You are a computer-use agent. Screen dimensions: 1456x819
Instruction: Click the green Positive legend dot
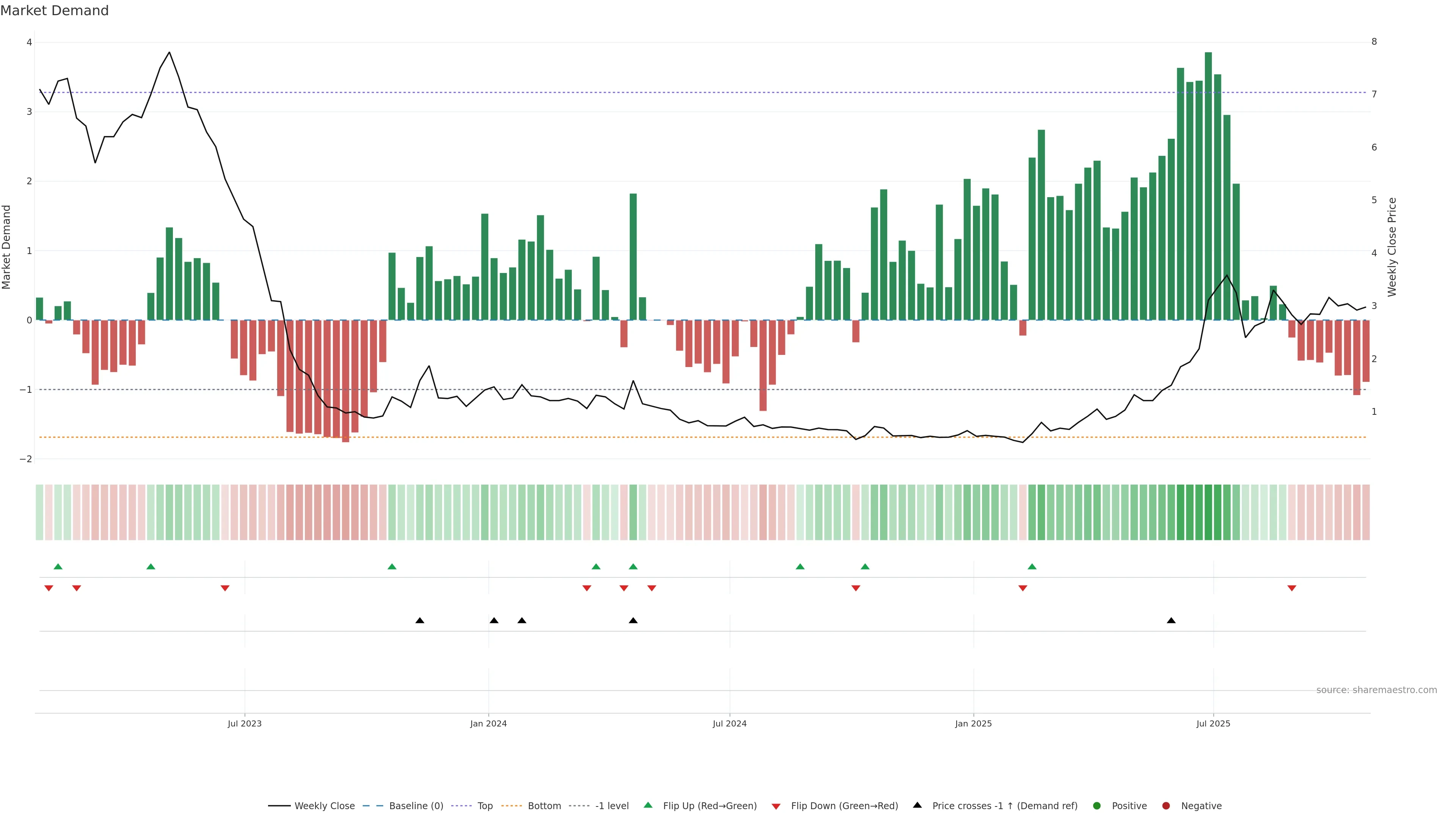pyautogui.click(x=1097, y=805)
